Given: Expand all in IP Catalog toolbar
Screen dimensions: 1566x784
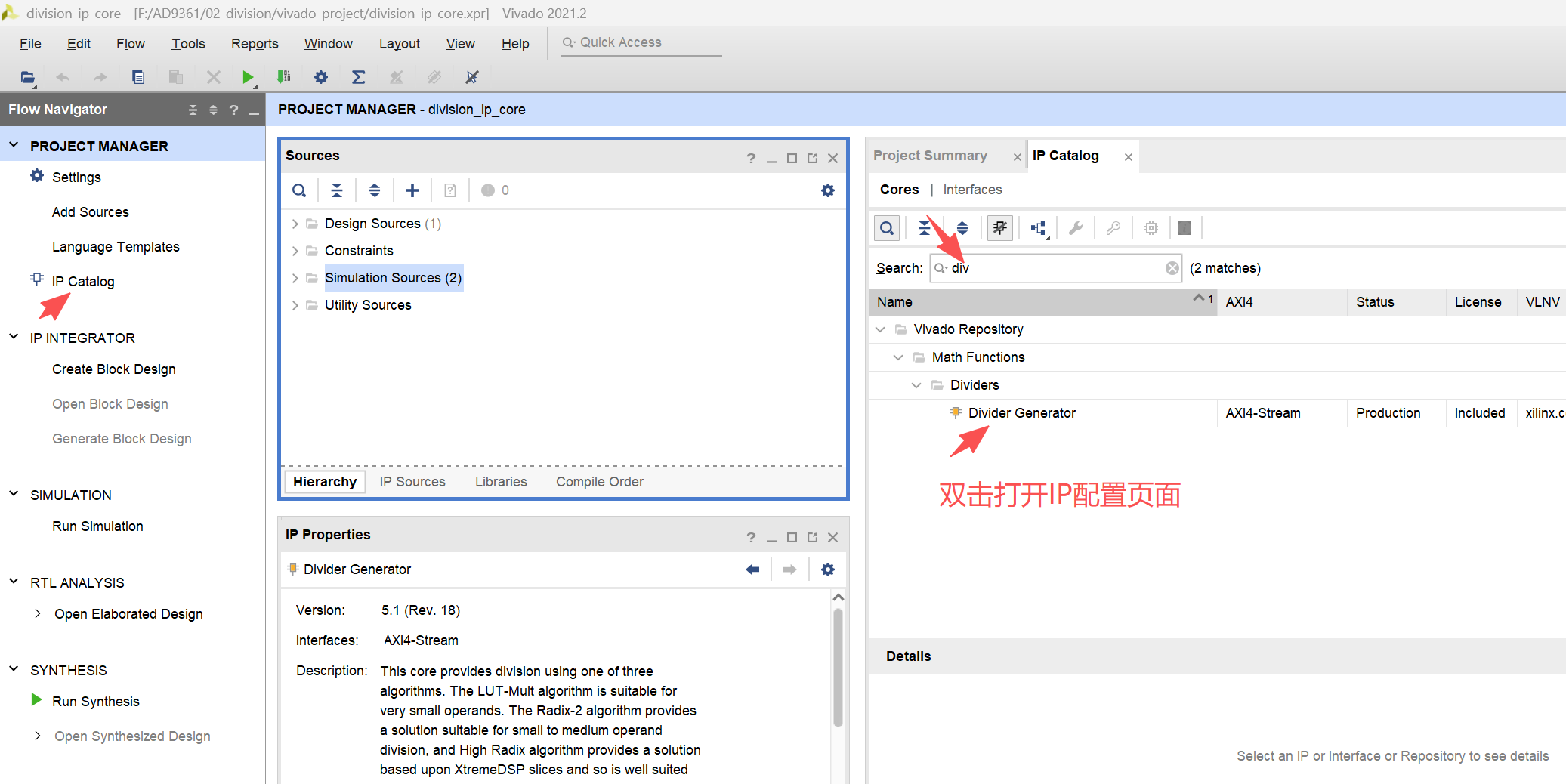Looking at the screenshot, I should pos(962,228).
